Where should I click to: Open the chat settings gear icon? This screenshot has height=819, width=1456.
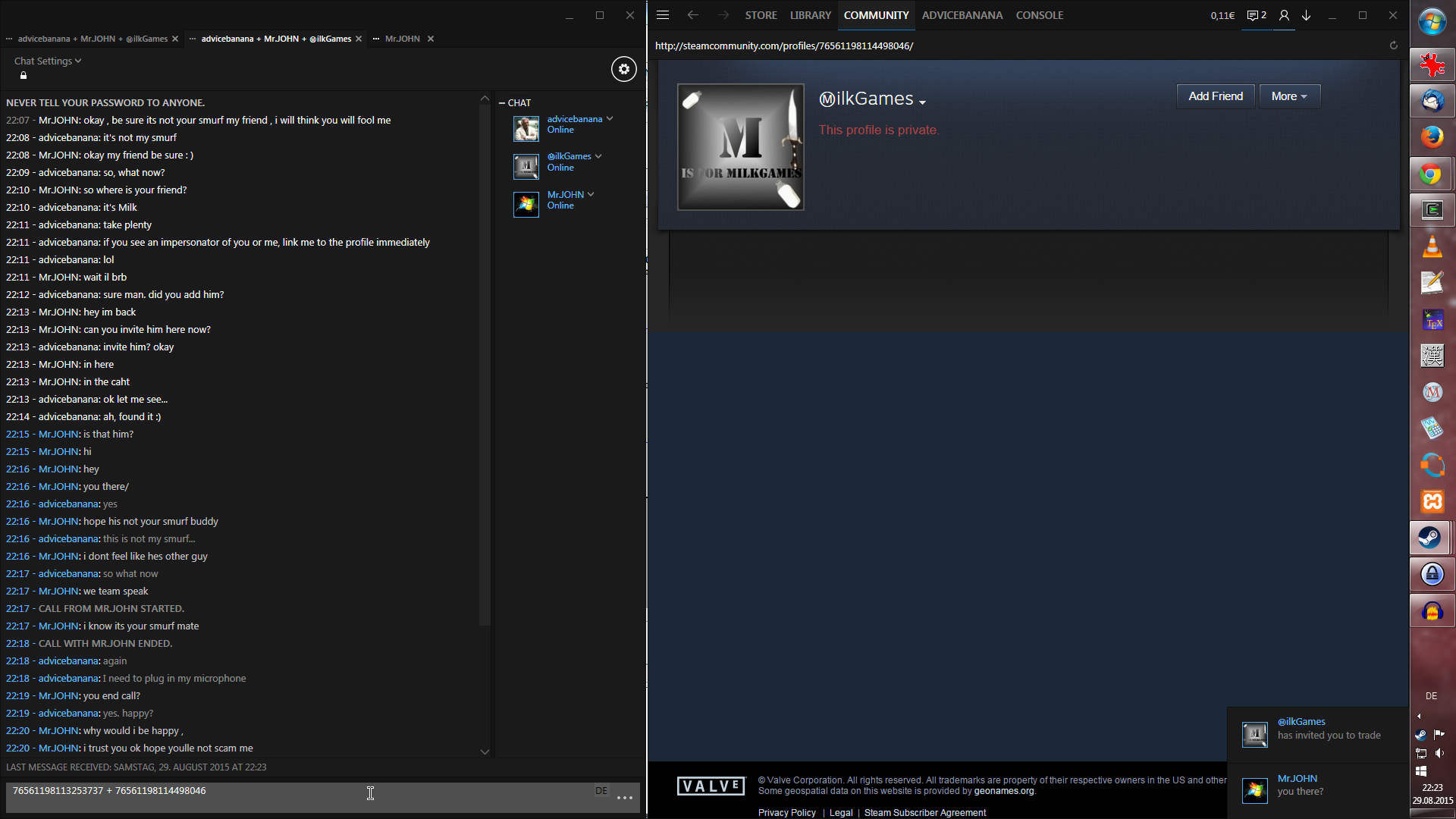(x=623, y=69)
